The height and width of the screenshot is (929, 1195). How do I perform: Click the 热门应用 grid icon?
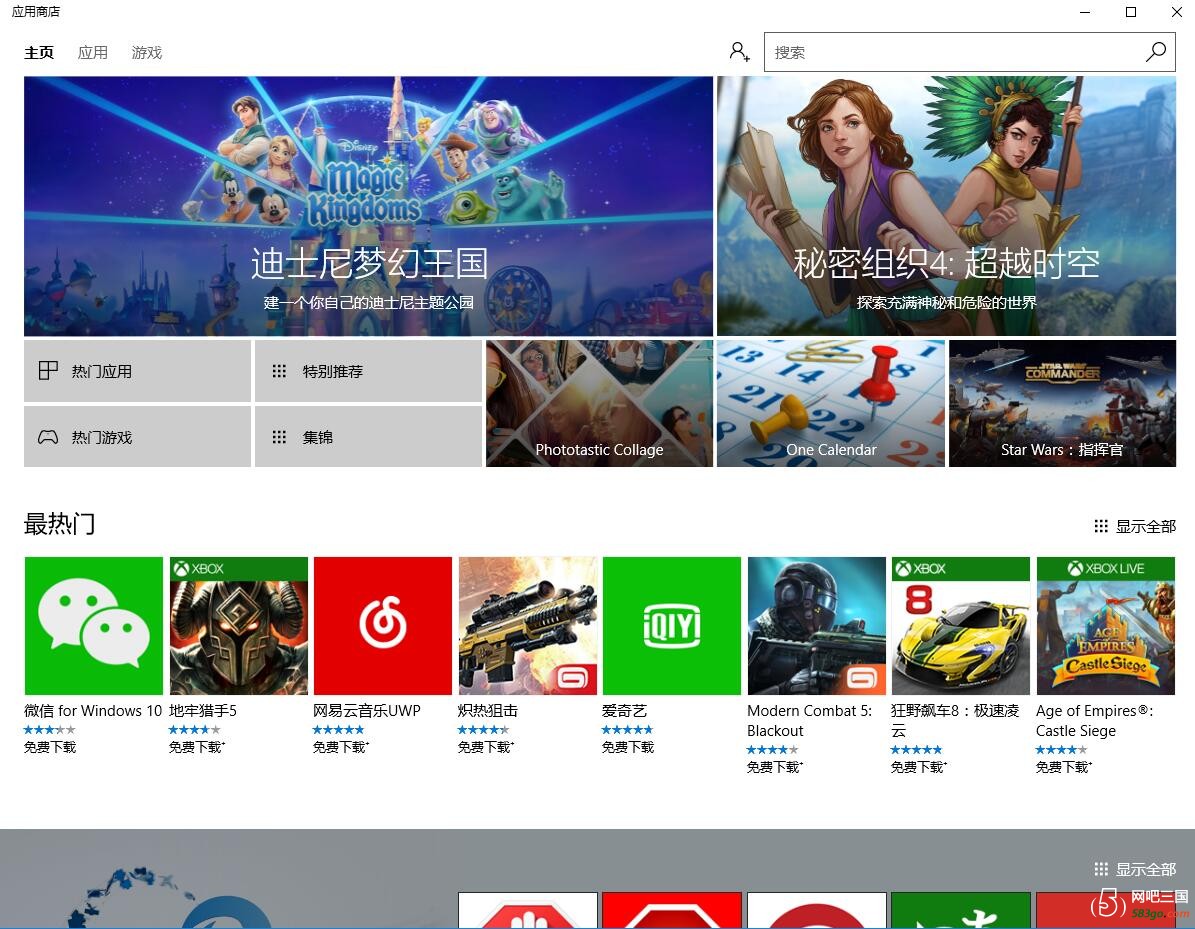coord(48,371)
